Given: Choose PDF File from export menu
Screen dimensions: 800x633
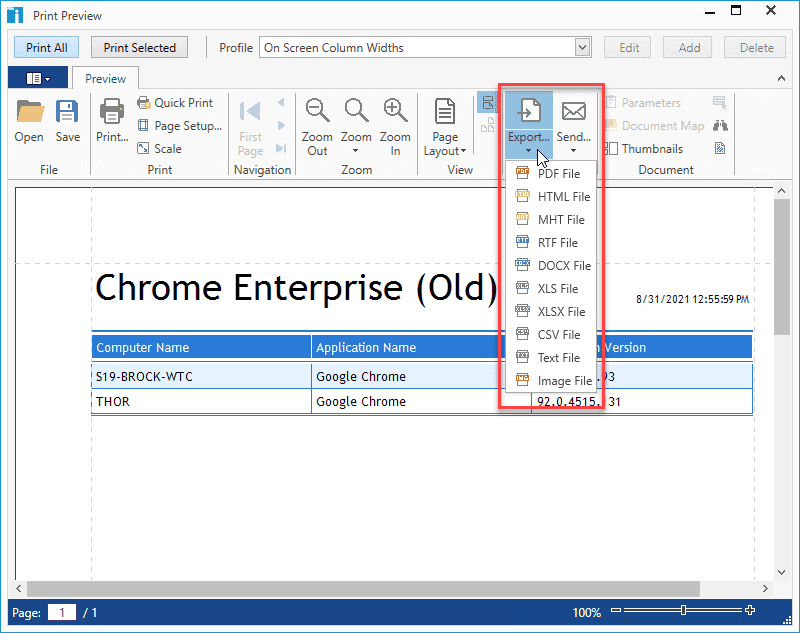Looking at the screenshot, I should [551, 173].
